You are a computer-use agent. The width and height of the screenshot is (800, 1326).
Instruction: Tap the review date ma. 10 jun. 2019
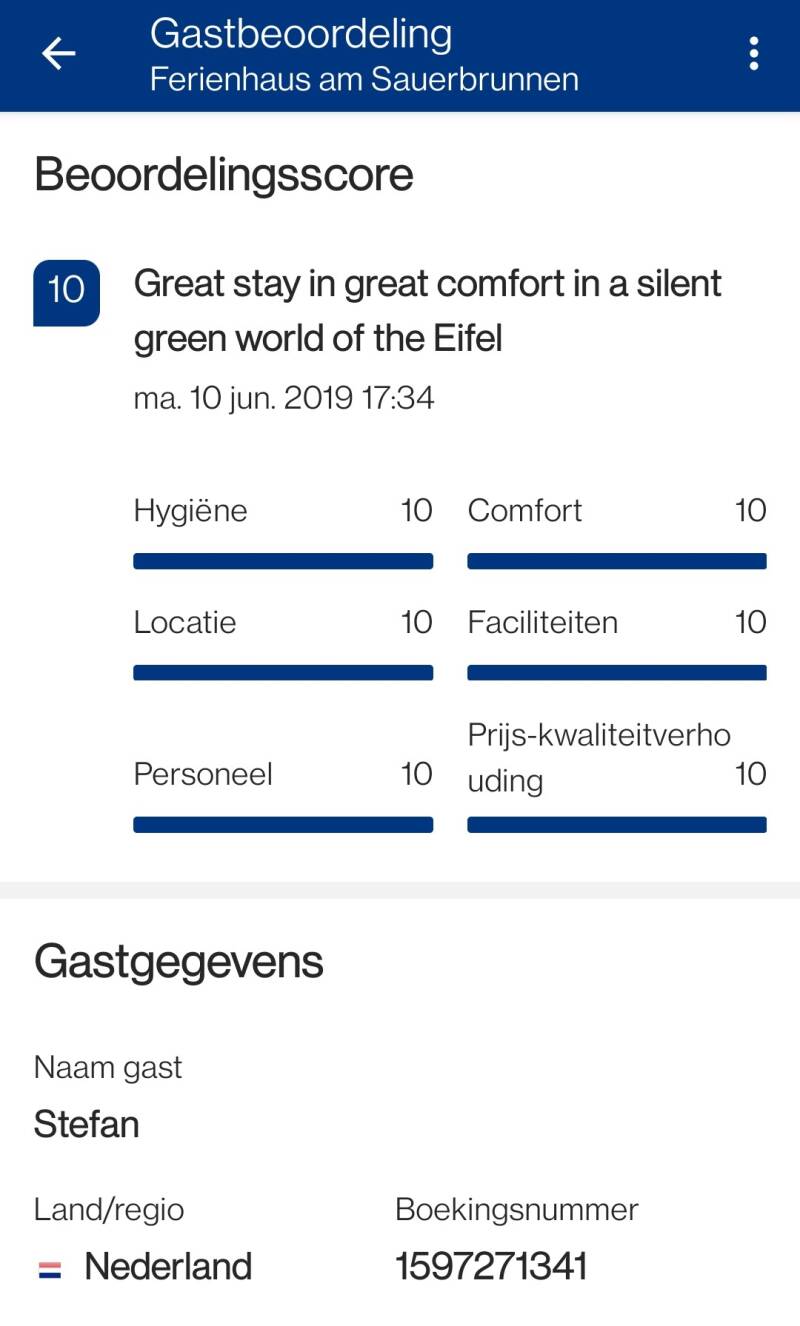pyautogui.click(x=284, y=398)
